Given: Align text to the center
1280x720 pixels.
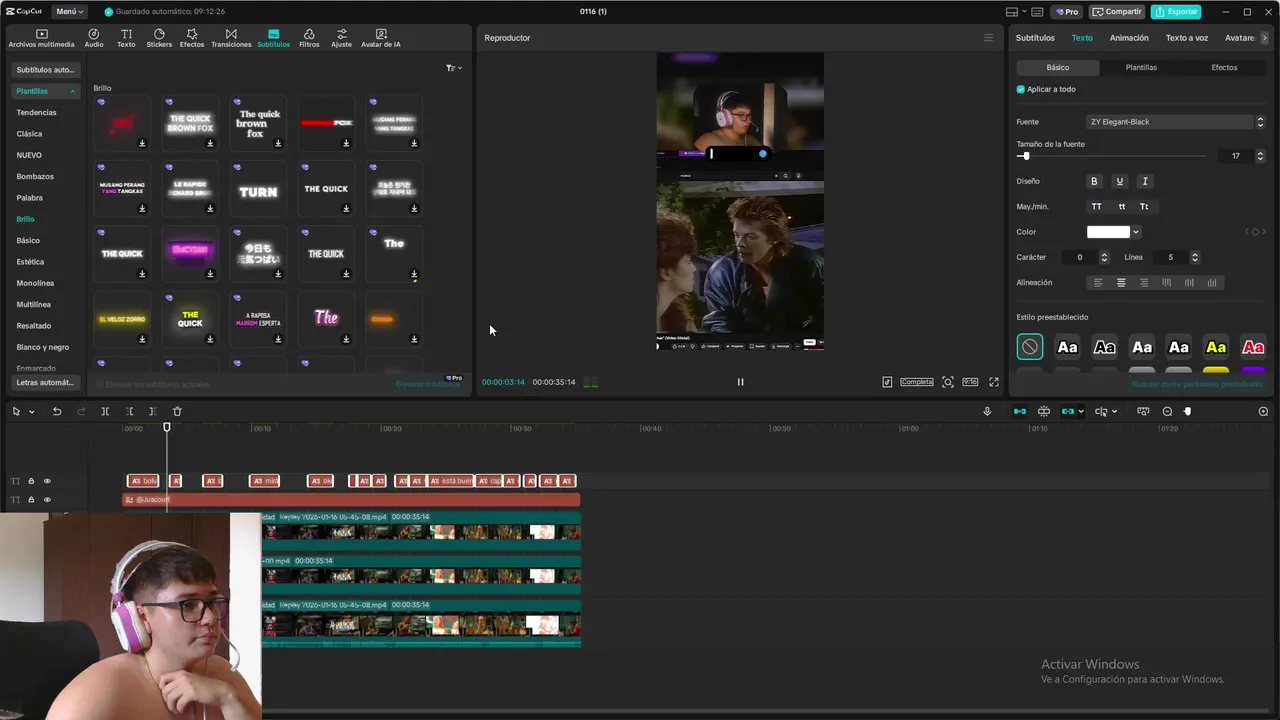Looking at the screenshot, I should [x=1121, y=283].
